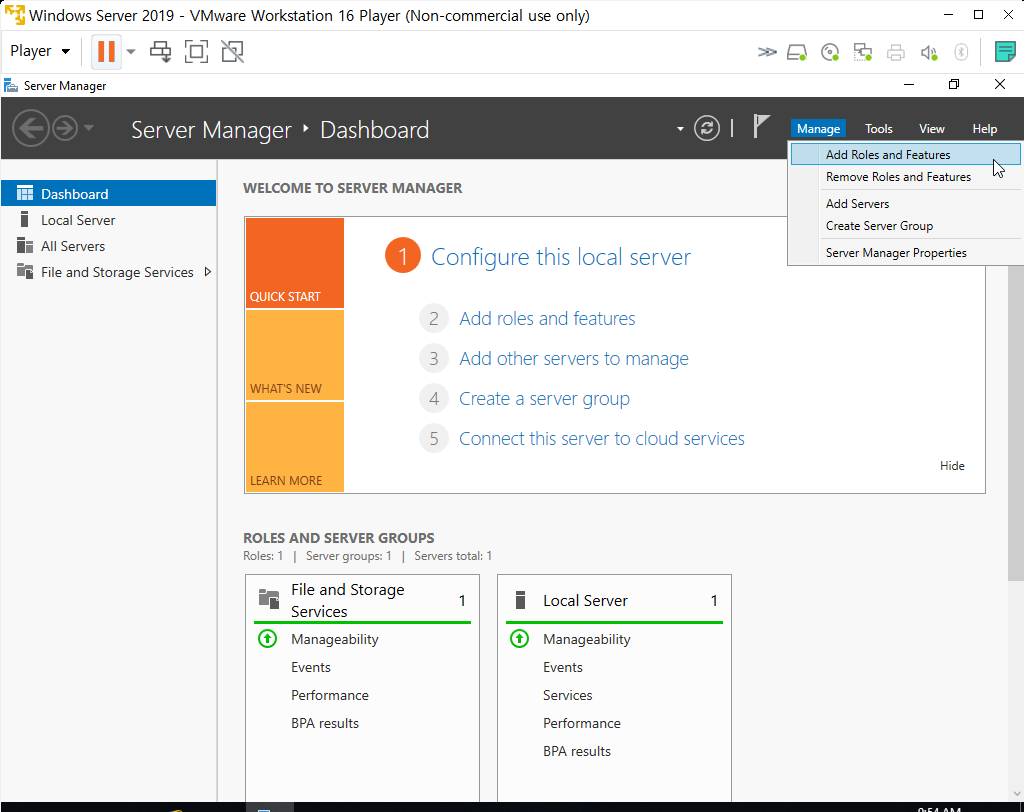1024x812 pixels.
Task: Click Manageability status icon in Local Server tile
Action: coord(520,638)
